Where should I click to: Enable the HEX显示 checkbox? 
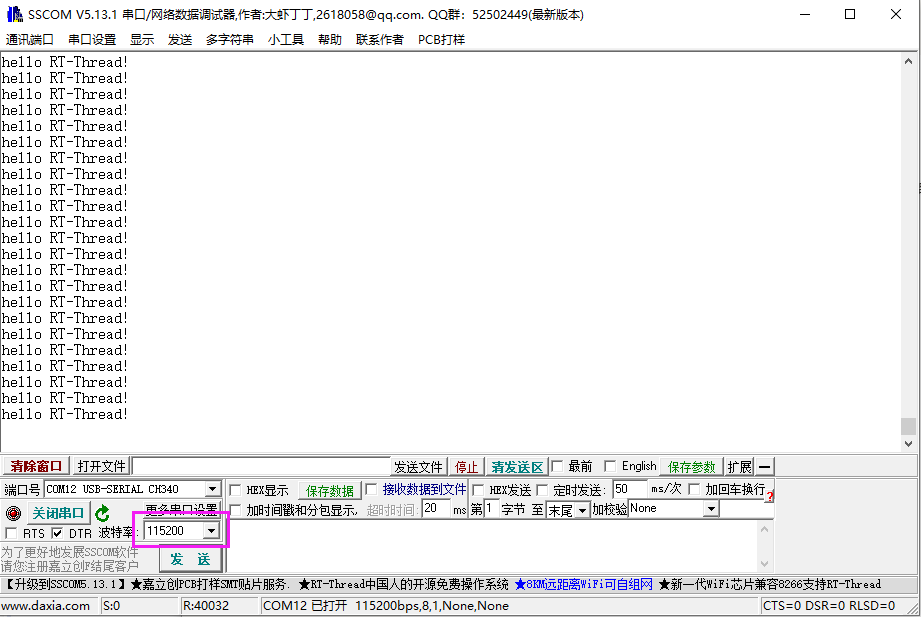coord(236,490)
